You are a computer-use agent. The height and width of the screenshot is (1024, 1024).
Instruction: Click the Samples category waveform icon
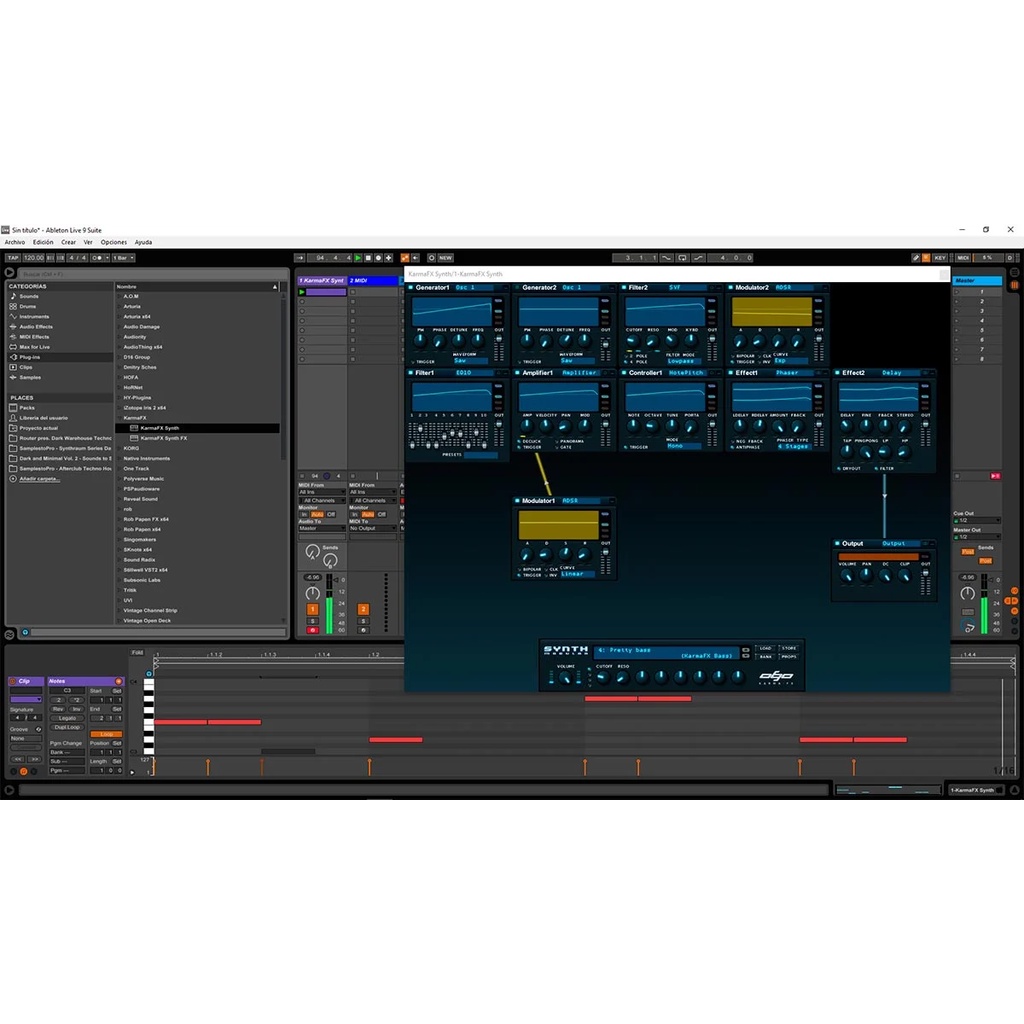pyautogui.click(x=13, y=377)
